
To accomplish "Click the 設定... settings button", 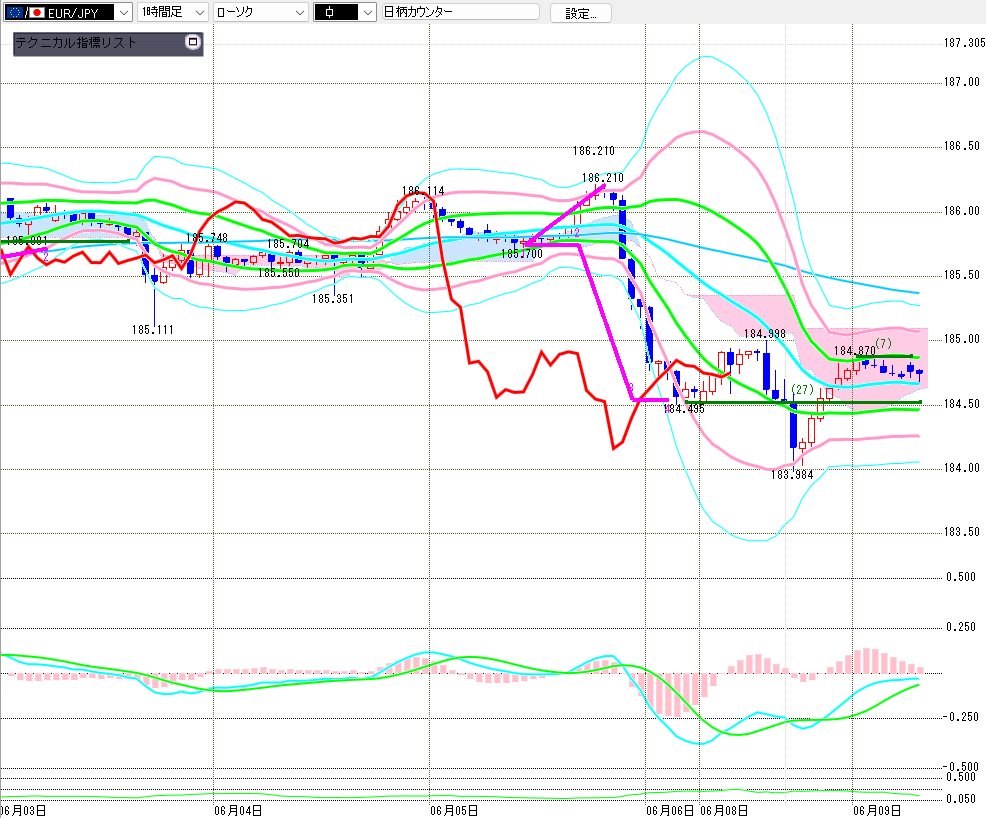I will click(580, 13).
